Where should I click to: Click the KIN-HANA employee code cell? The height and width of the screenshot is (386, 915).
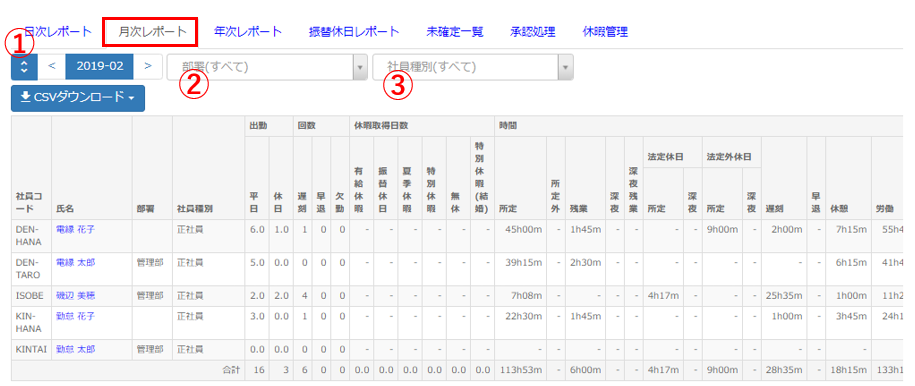pos(31,322)
